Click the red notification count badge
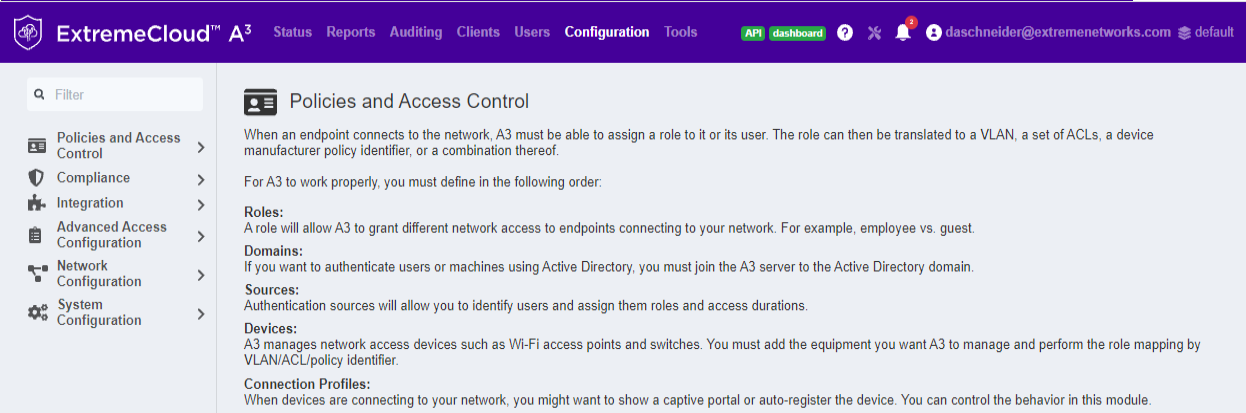1246x413 pixels. [x=911, y=22]
